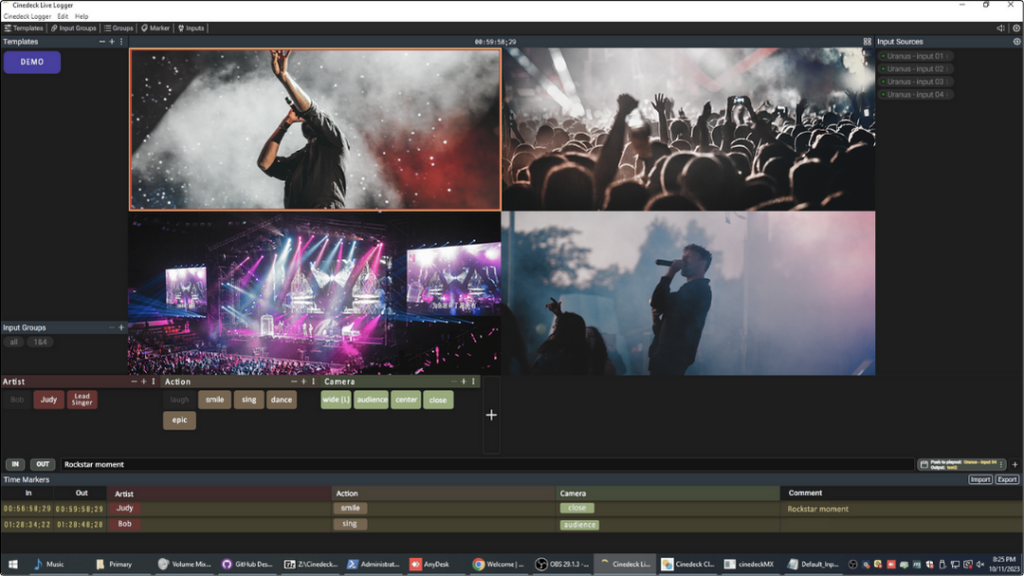This screenshot has height=576, width=1024.
Task: Open the Action panel three-dot options menu
Action: tap(313, 381)
